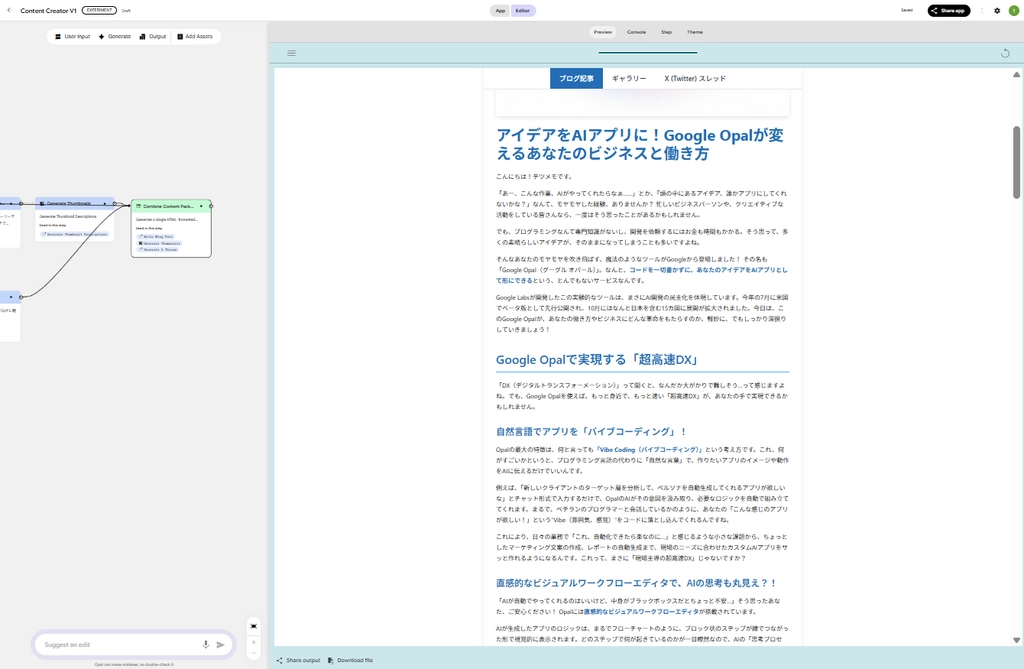1024x669 pixels.
Task: Click the fit-to-screen canvas icon
Action: point(253,626)
